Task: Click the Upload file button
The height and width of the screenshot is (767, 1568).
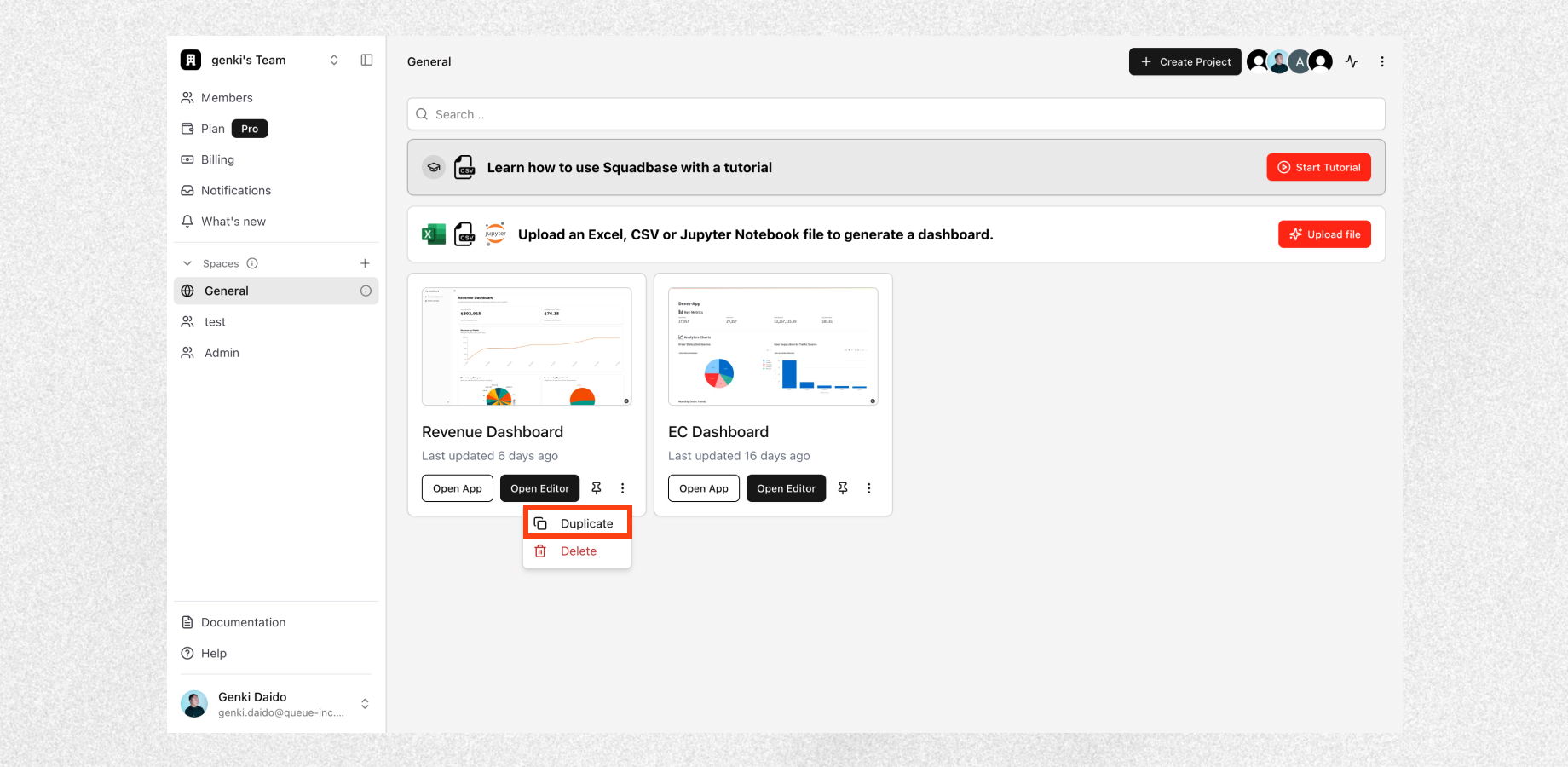Action: pos(1325,234)
